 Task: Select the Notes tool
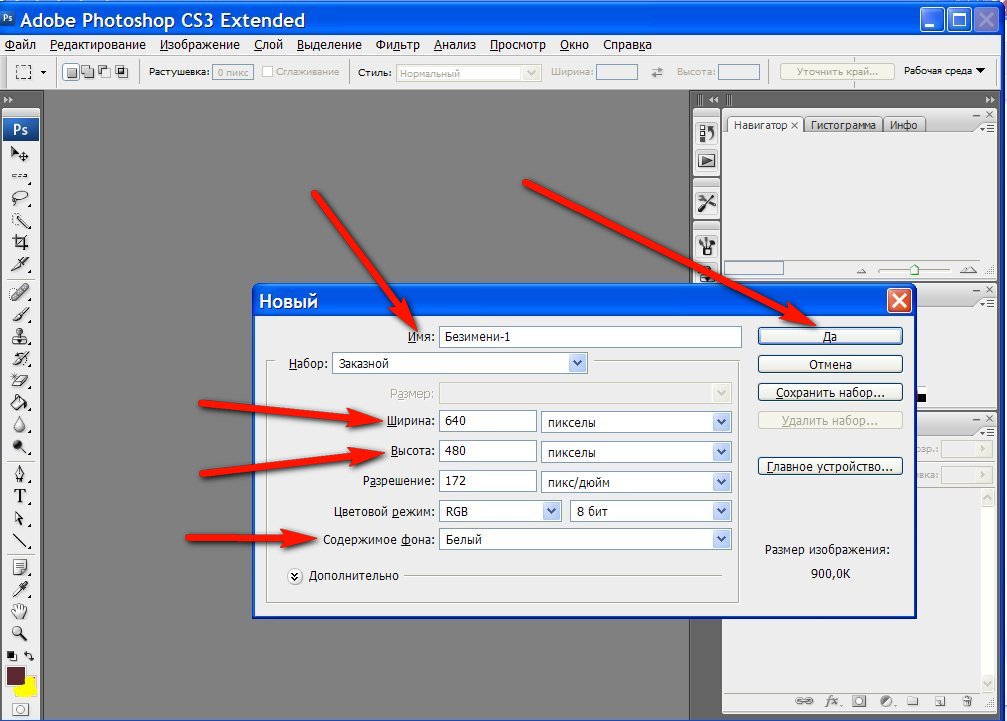pos(20,568)
